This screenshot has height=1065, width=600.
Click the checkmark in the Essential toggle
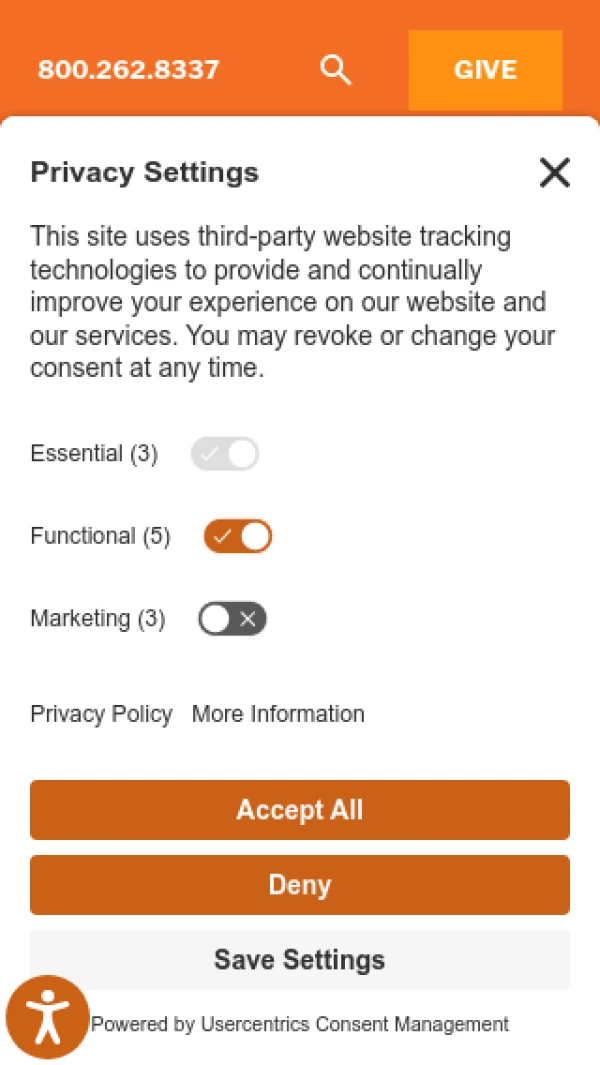(210, 453)
